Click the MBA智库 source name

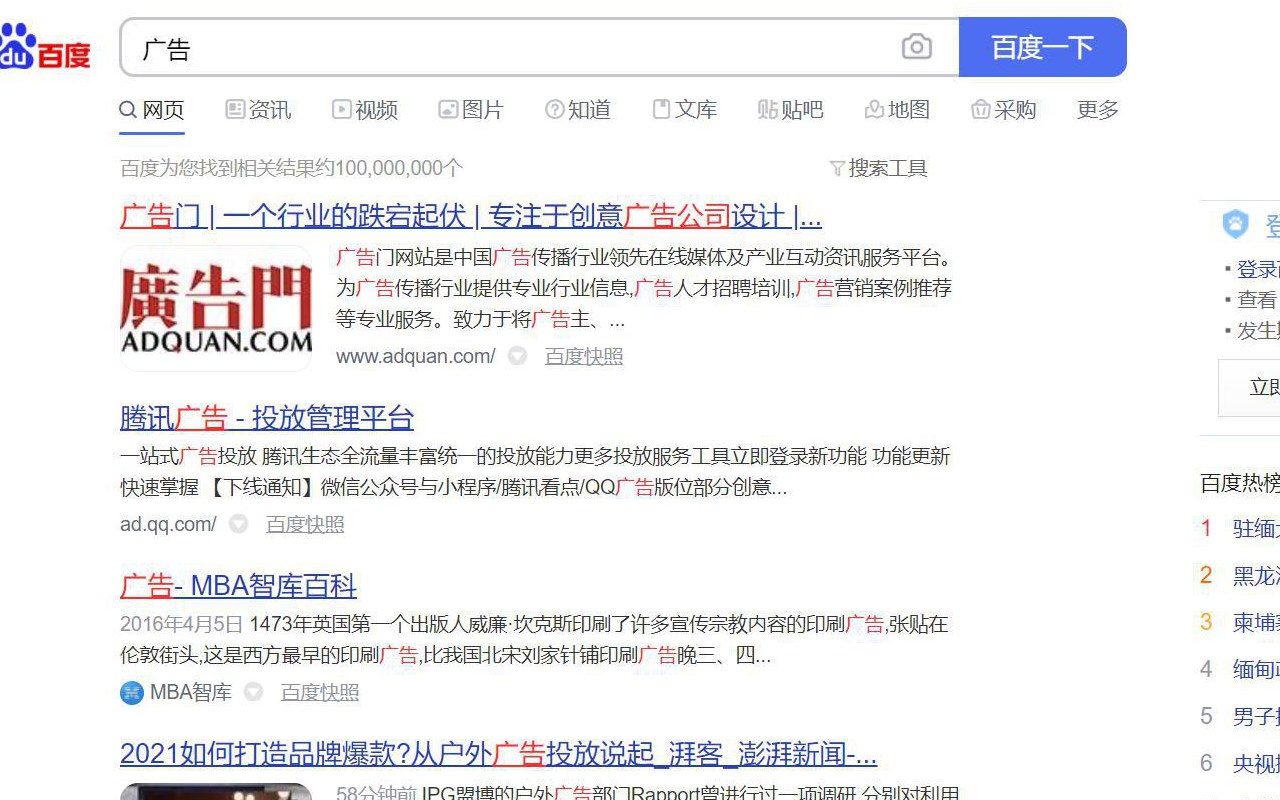pyautogui.click(x=191, y=692)
